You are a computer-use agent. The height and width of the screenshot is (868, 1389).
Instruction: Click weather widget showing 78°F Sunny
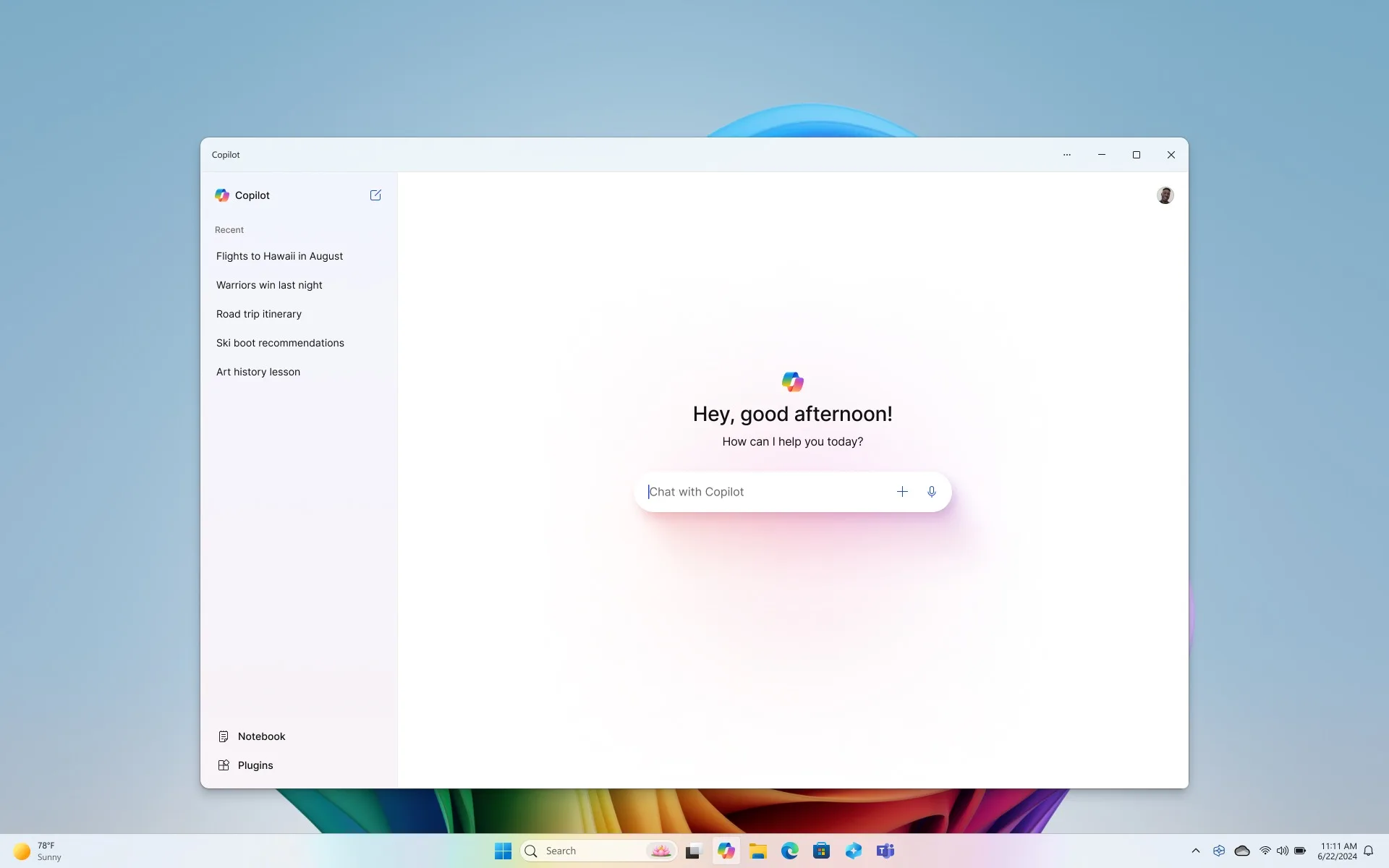click(x=37, y=851)
